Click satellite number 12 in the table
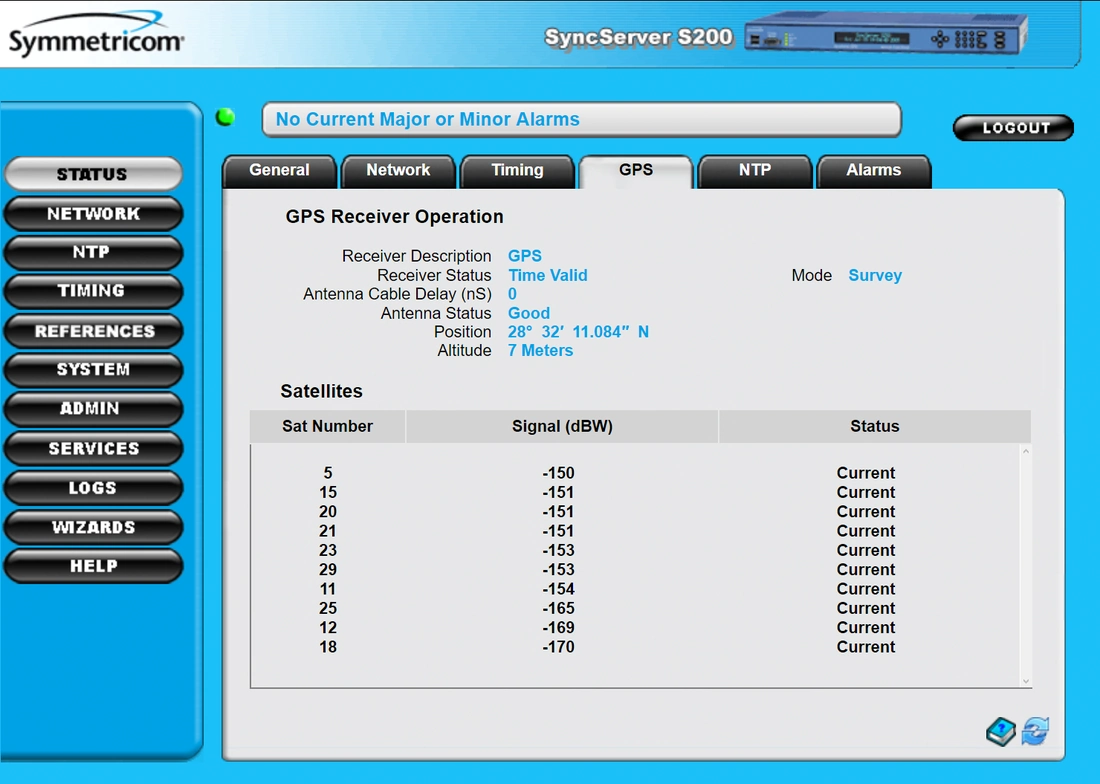Screen dimensions: 1100x784 pos(328,628)
